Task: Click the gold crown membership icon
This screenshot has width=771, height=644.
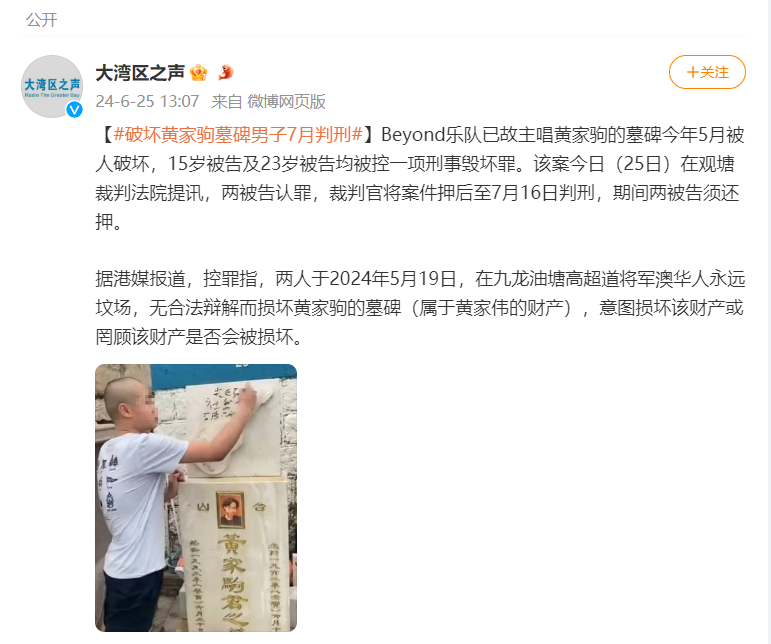Action: [199, 73]
